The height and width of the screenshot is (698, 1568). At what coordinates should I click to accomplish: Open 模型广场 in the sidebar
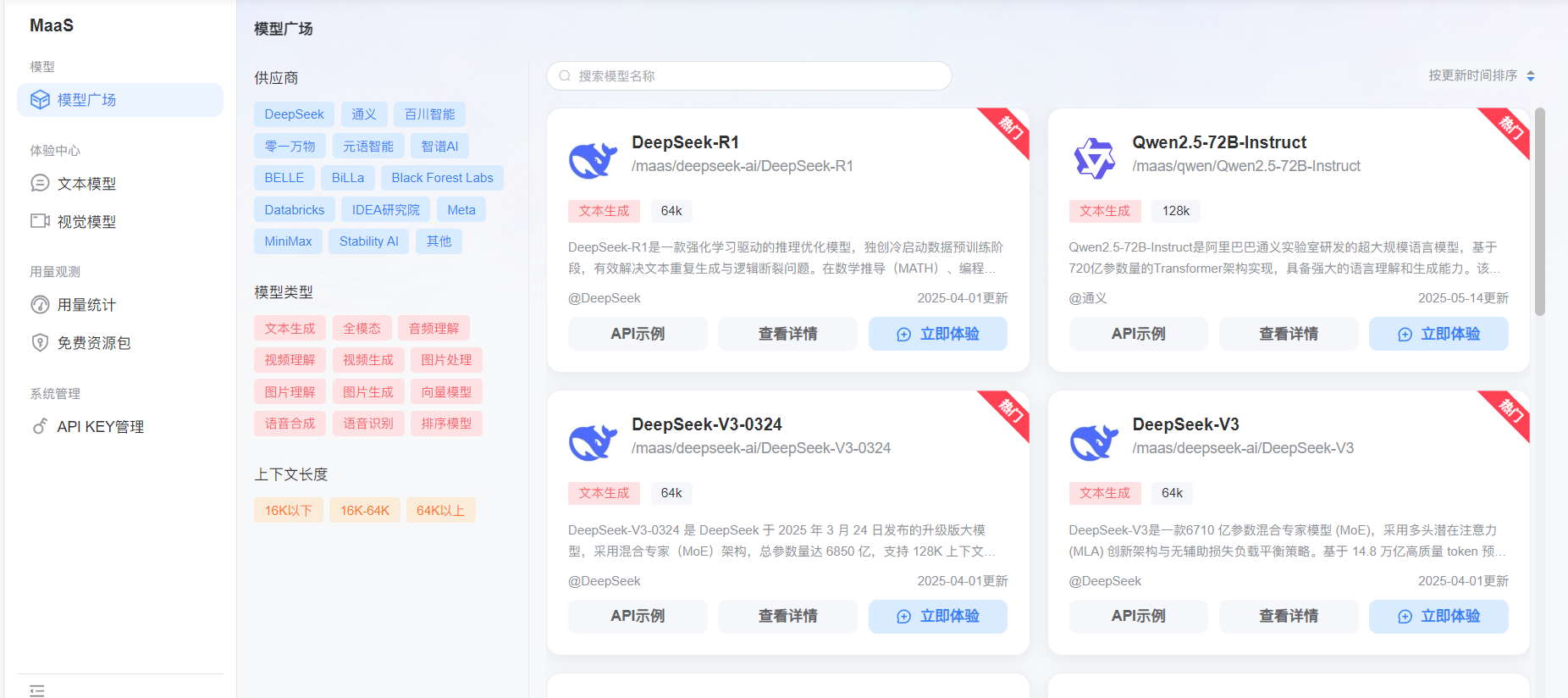[x=120, y=100]
